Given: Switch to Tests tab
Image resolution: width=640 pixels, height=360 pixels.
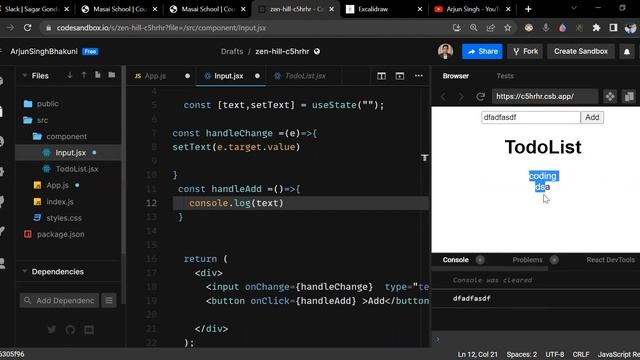Looking at the screenshot, I should point(505,76).
